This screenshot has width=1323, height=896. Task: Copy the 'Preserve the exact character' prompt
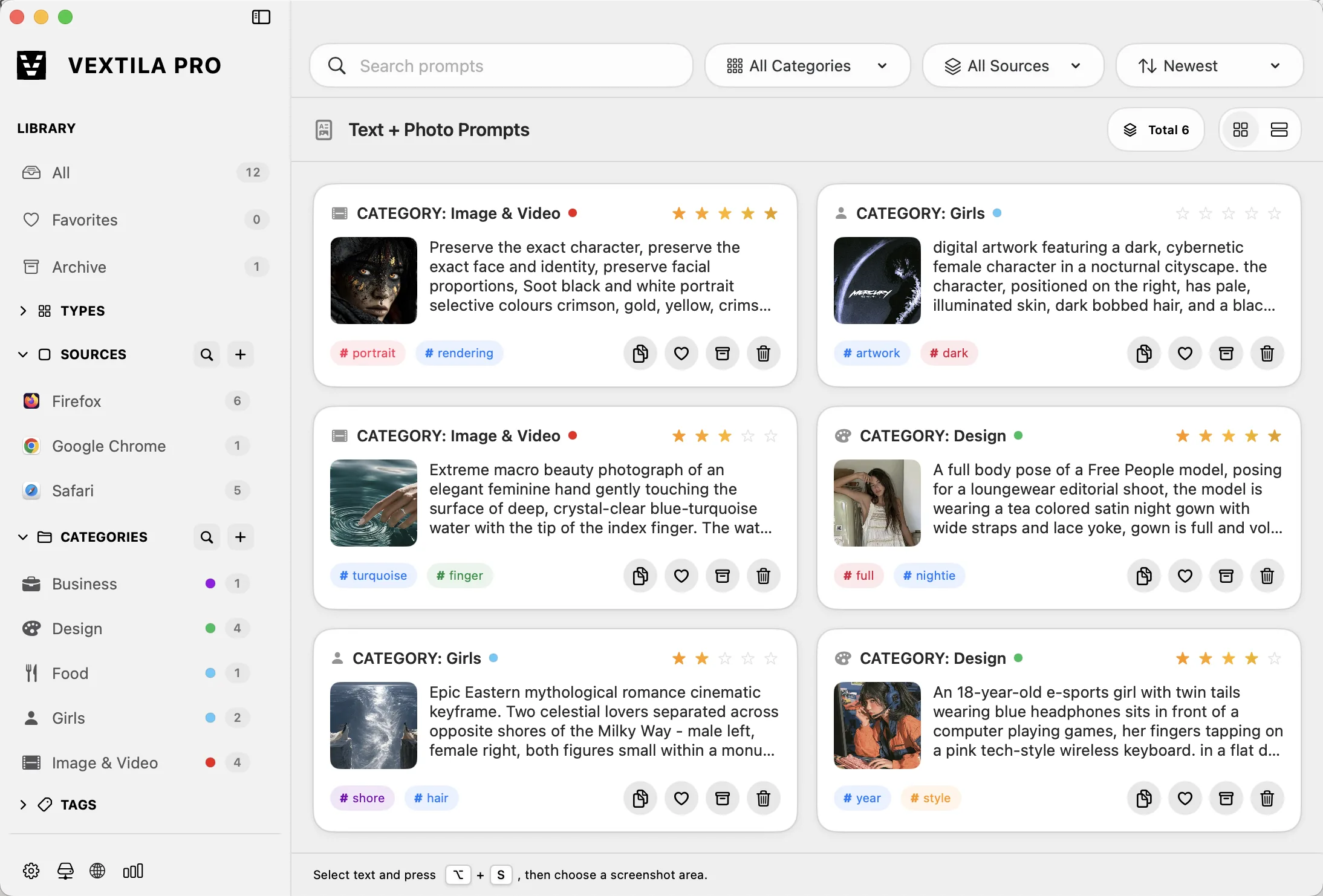click(640, 353)
